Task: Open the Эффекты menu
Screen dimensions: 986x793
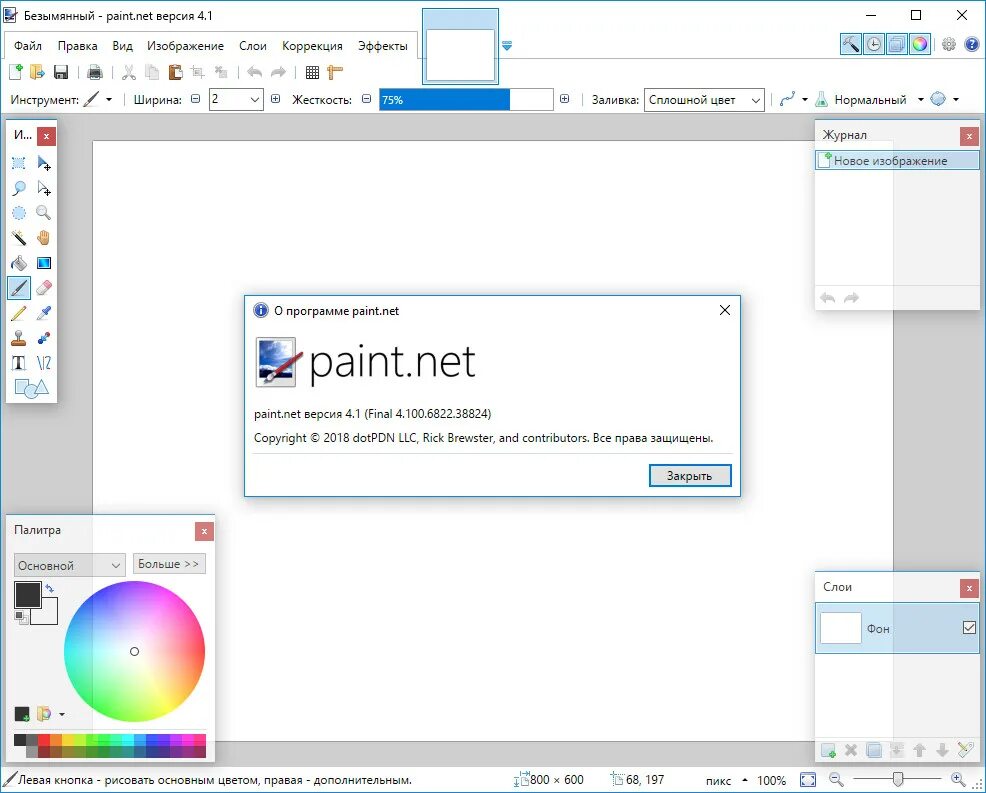Action: [x=383, y=46]
